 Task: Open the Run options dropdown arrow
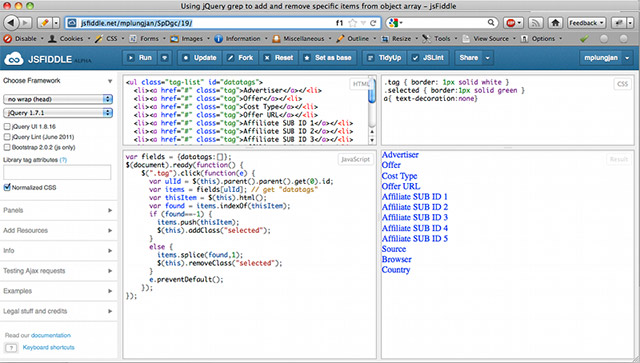click(x=164, y=58)
